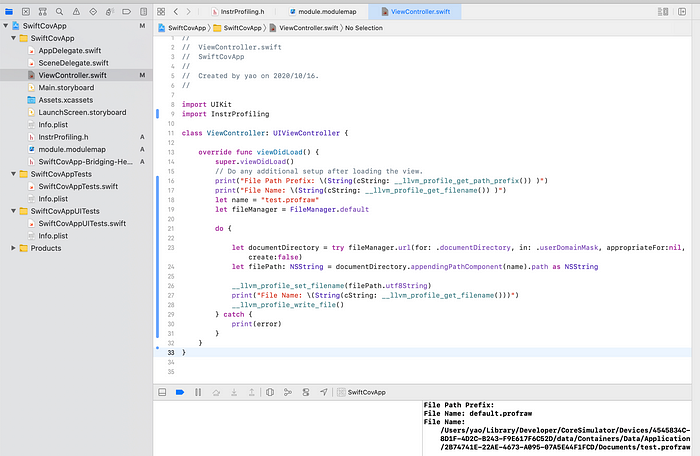Select SwiftCovApp process in debug bar

pyautogui.click(x=362, y=392)
